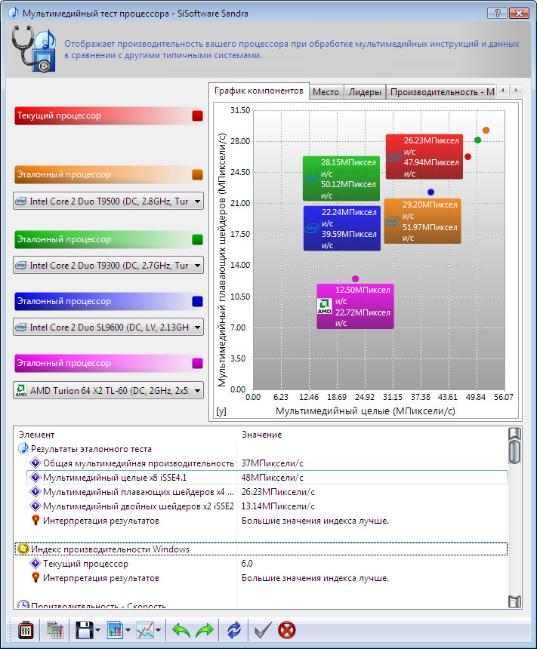Open the line graph icon's dropdown arrow

click(158, 630)
